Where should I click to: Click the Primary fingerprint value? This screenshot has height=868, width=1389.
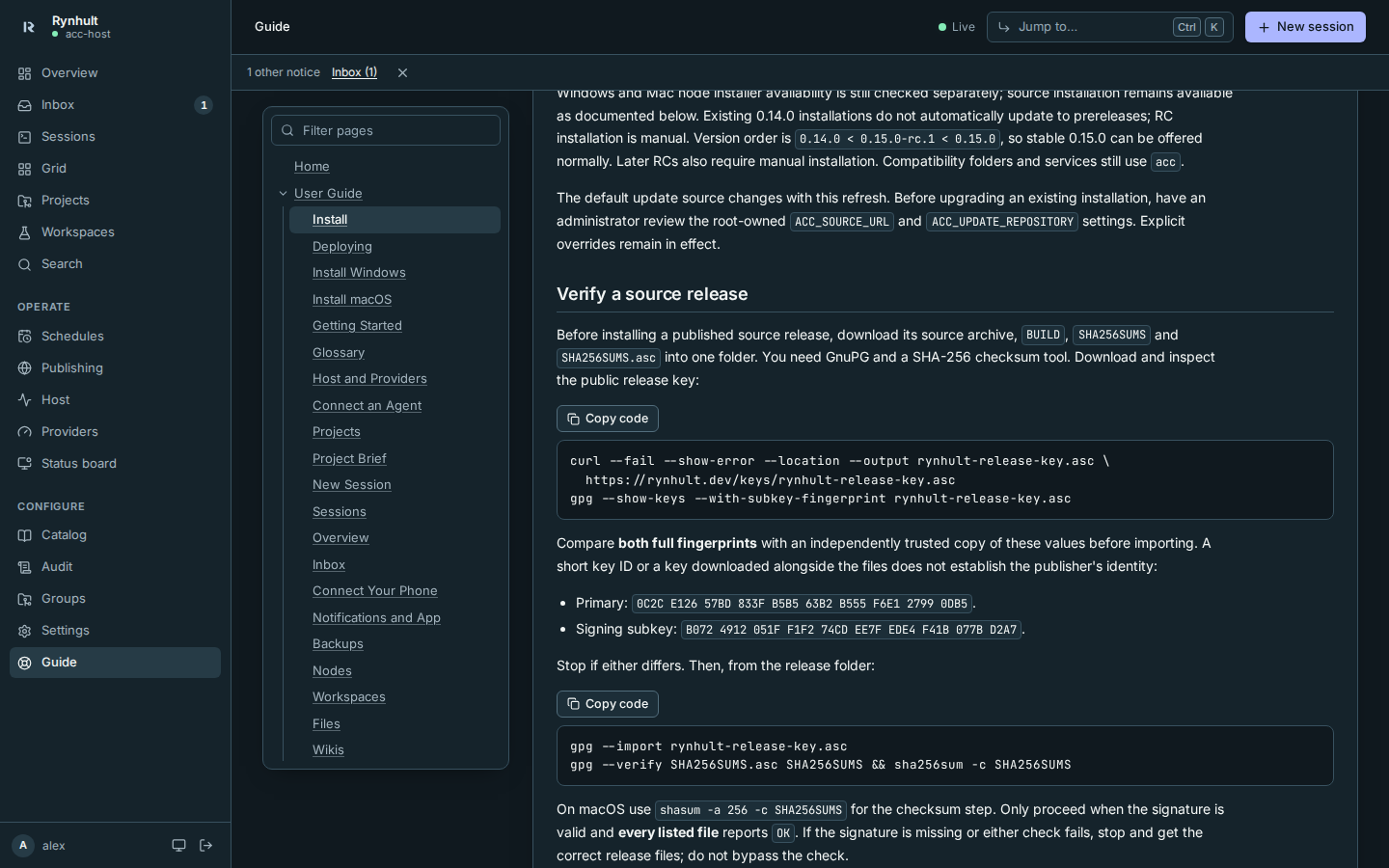(803, 604)
